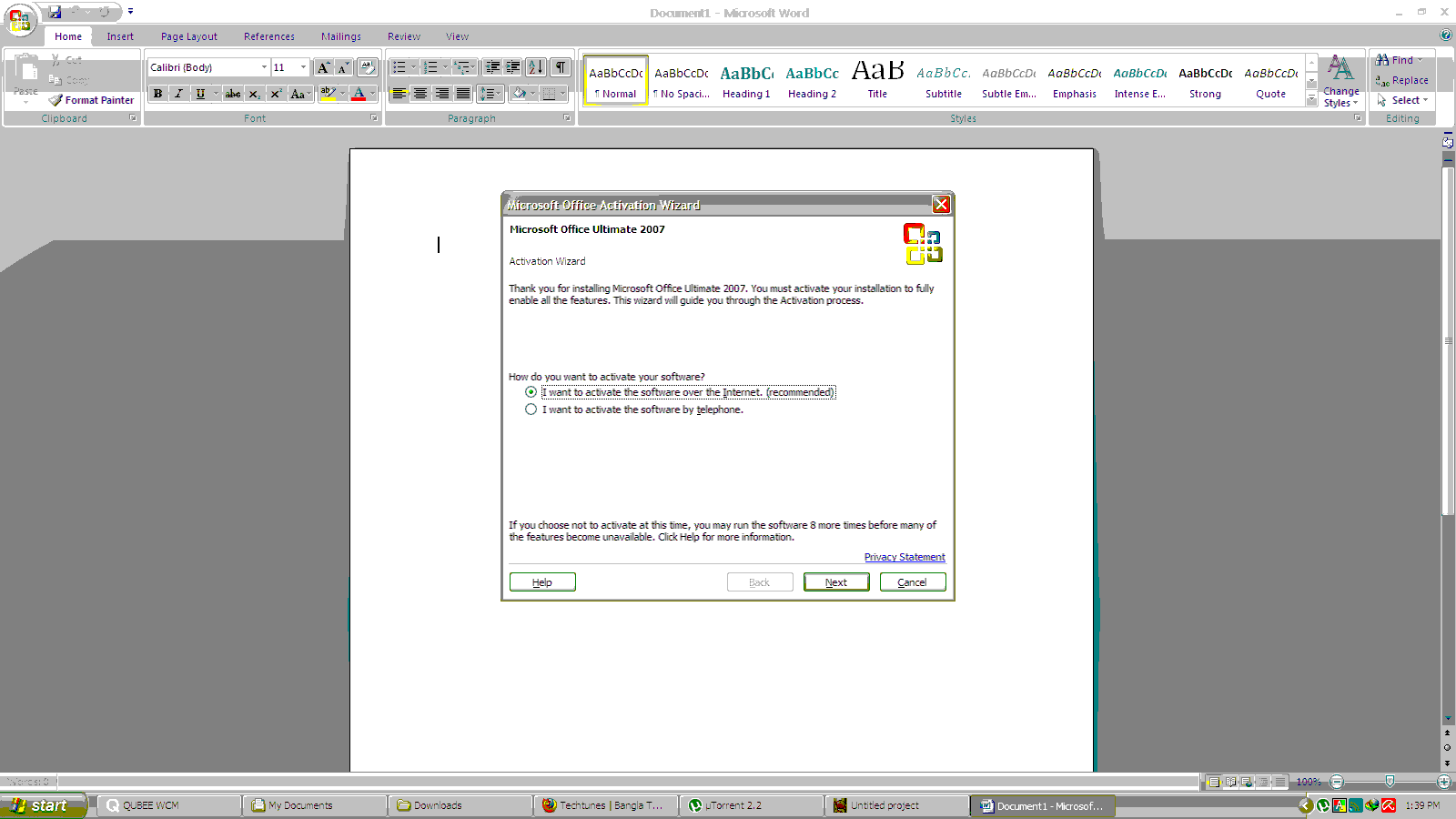Screen dimensions: 1456x819
Task: Apply red font color
Action: pyautogui.click(x=359, y=94)
